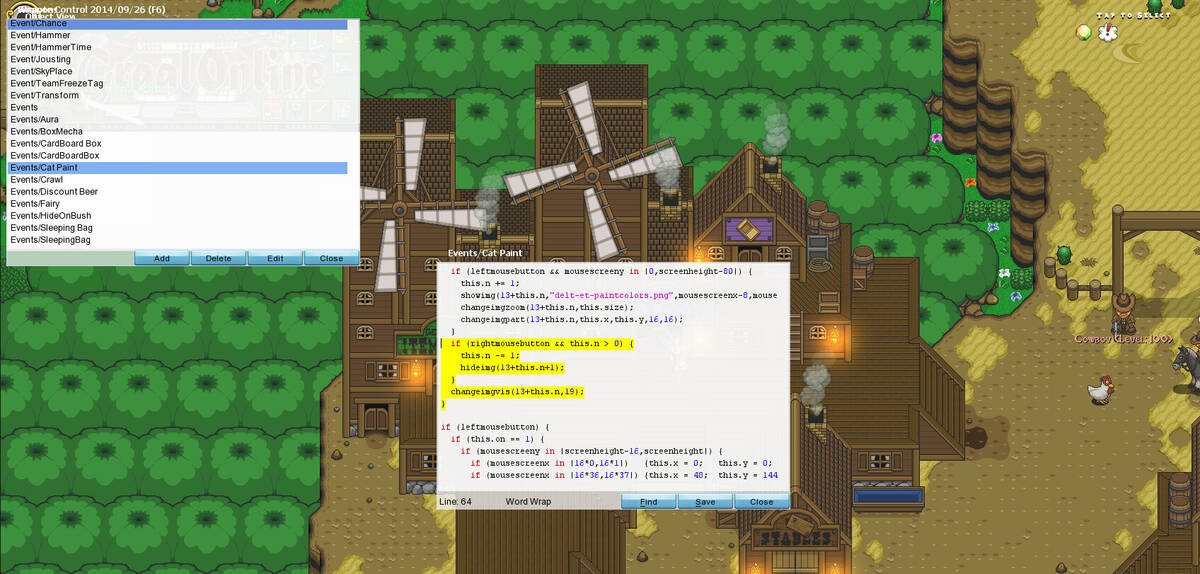The image size is (1200, 574).
Task: Select Events/Discount Beer entry
Action: (178, 191)
